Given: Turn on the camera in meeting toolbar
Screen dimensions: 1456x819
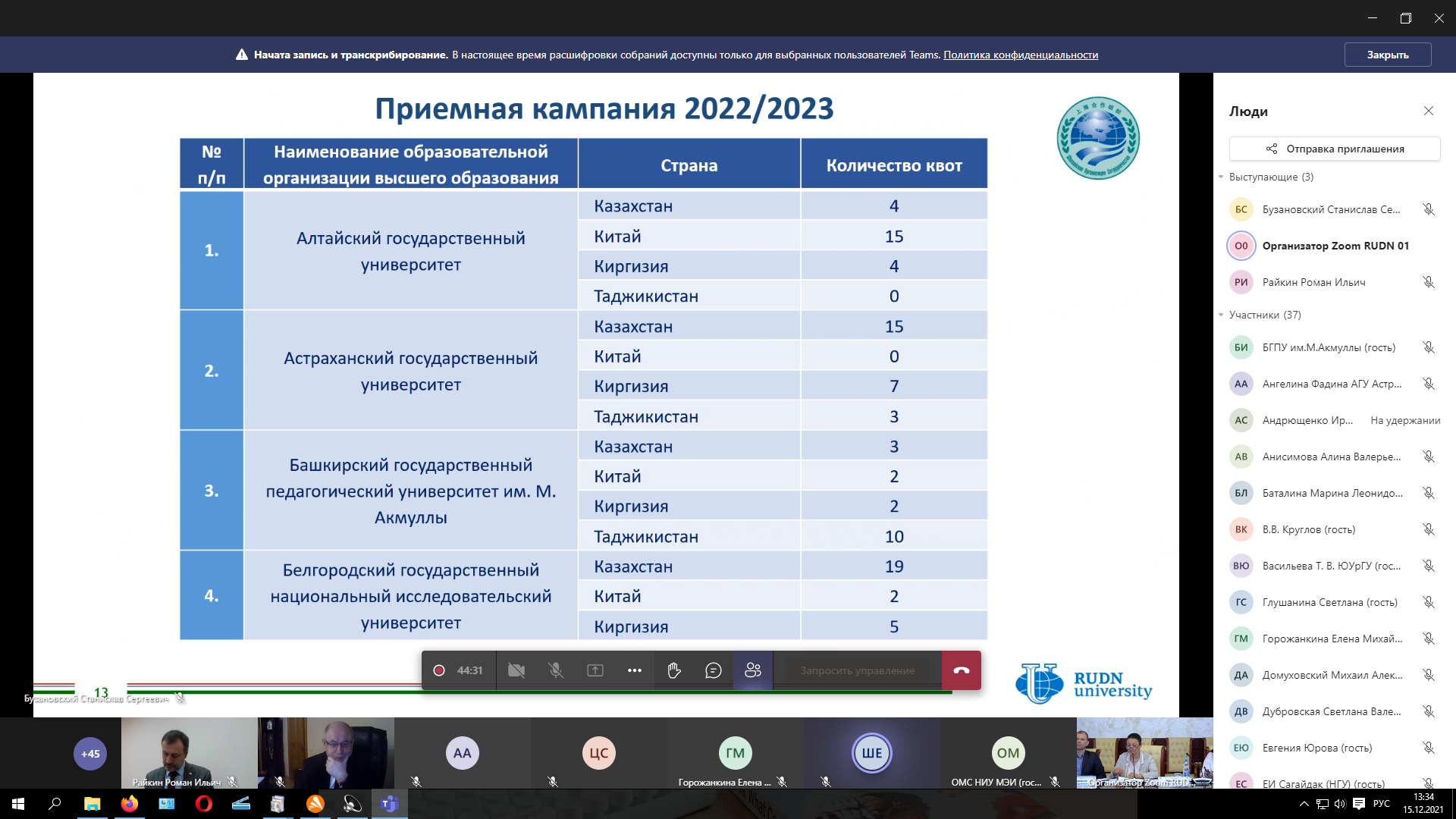Looking at the screenshot, I should tap(516, 670).
